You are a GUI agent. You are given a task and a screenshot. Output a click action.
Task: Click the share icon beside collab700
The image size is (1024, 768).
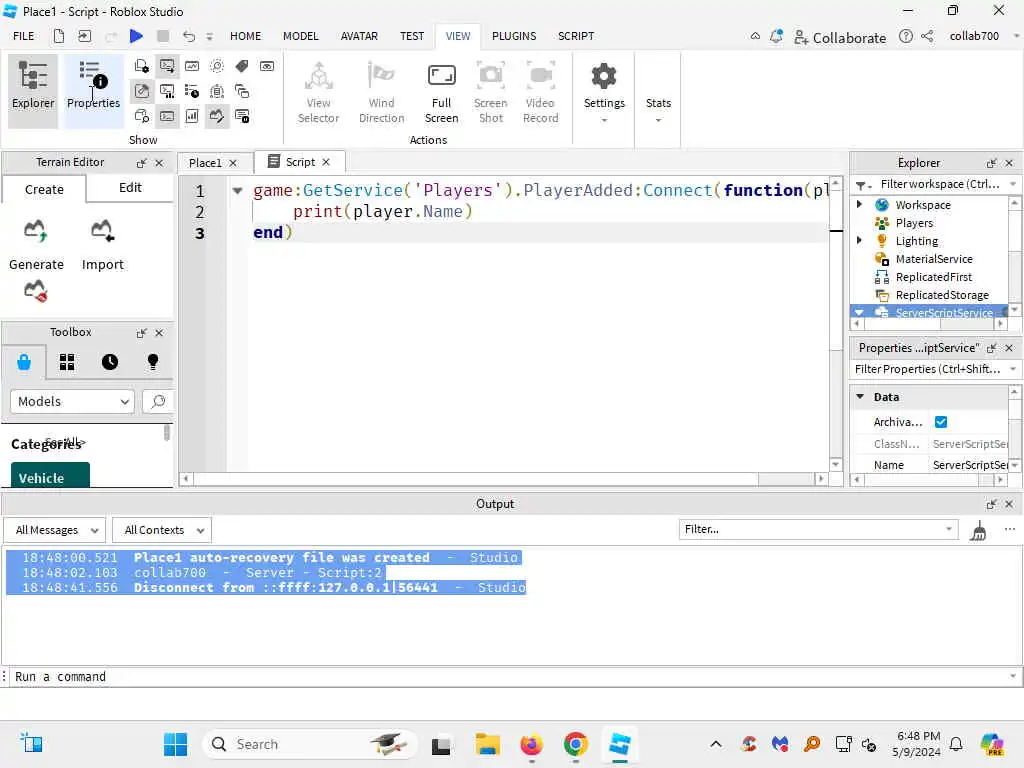pyautogui.click(x=927, y=37)
